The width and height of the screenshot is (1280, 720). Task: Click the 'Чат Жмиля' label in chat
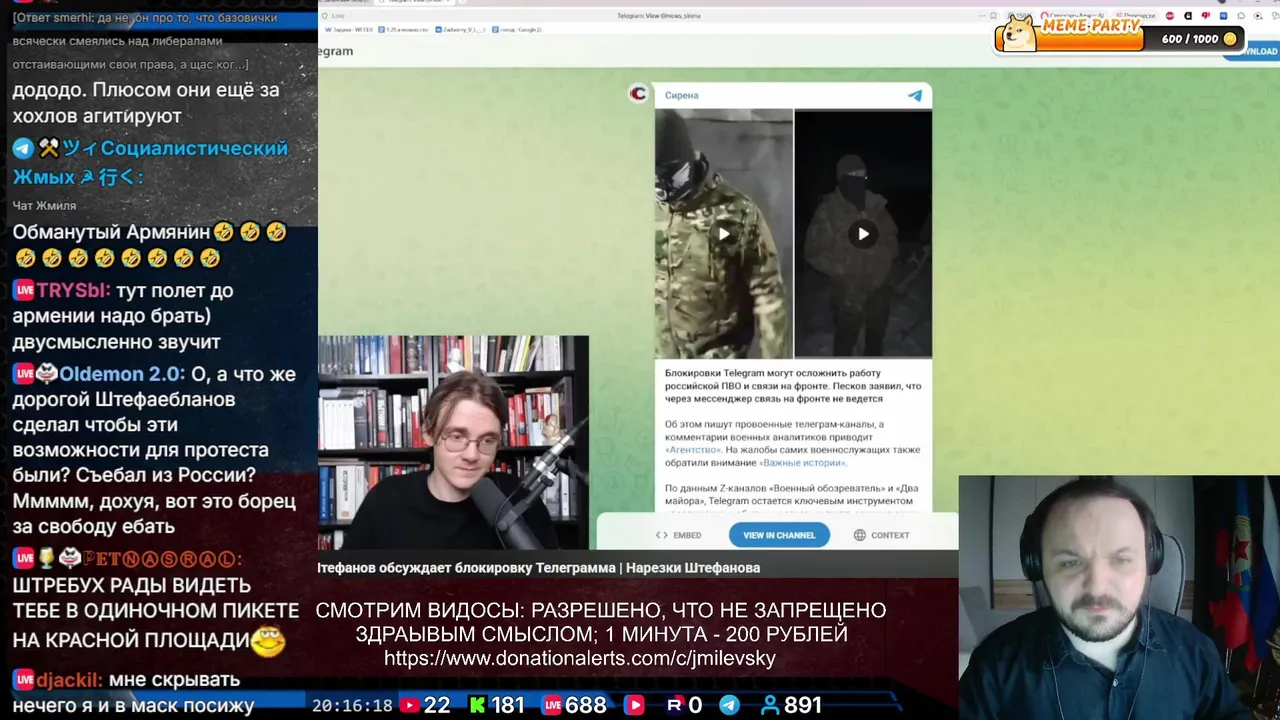44,206
